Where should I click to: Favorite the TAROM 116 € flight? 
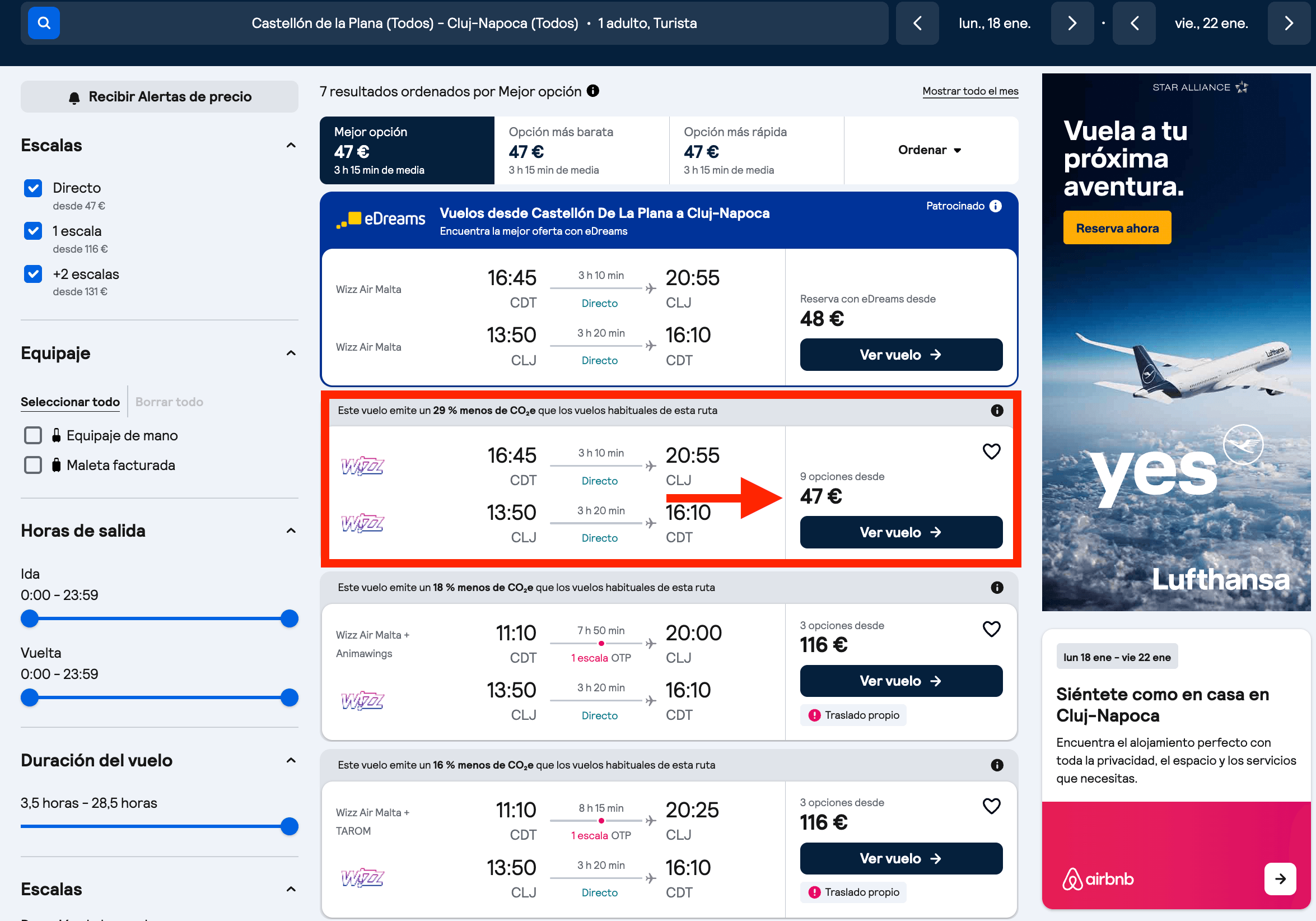pos(991,806)
